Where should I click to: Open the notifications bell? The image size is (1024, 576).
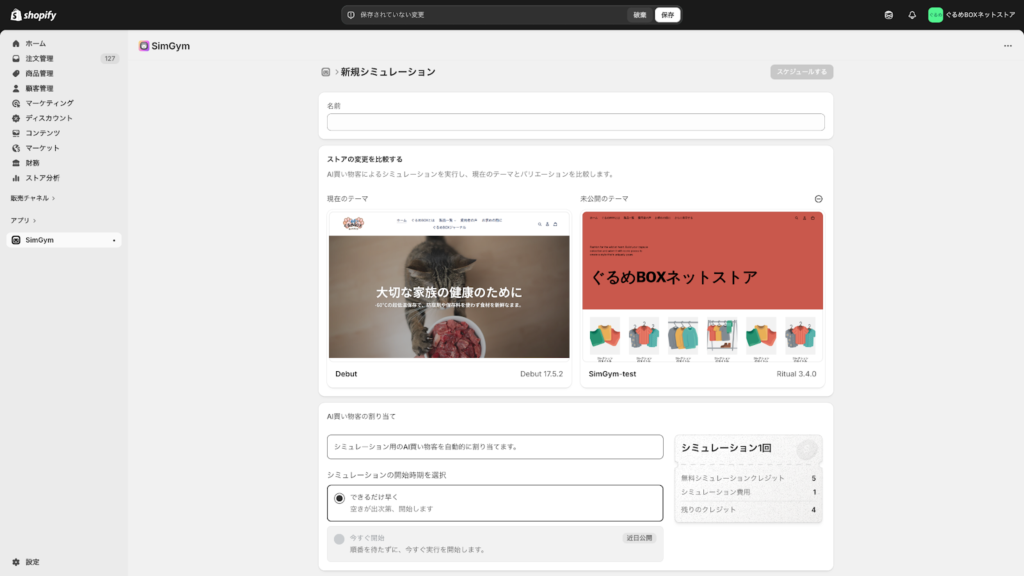pyautogui.click(x=912, y=15)
